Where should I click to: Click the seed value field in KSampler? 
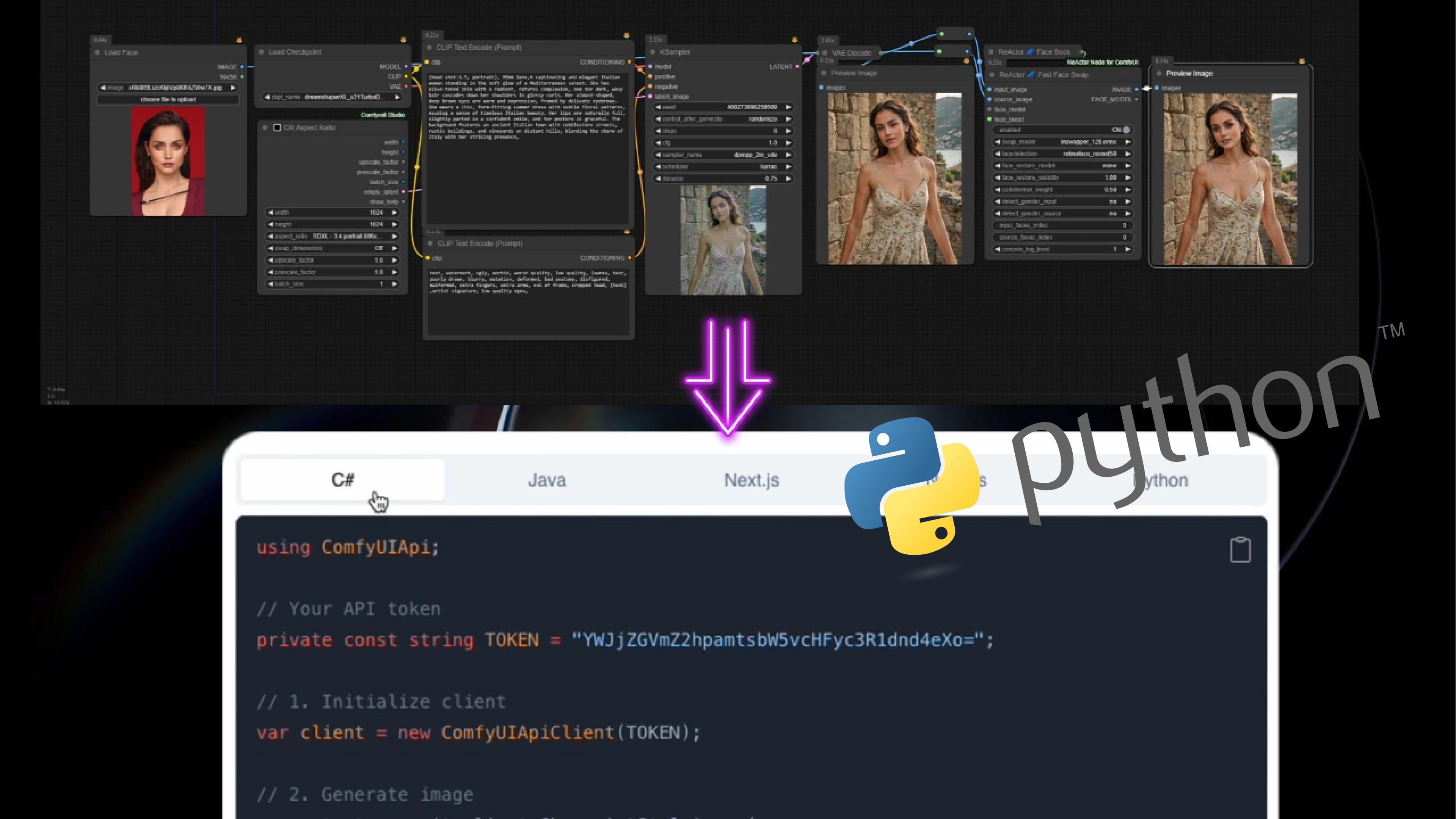(x=723, y=107)
